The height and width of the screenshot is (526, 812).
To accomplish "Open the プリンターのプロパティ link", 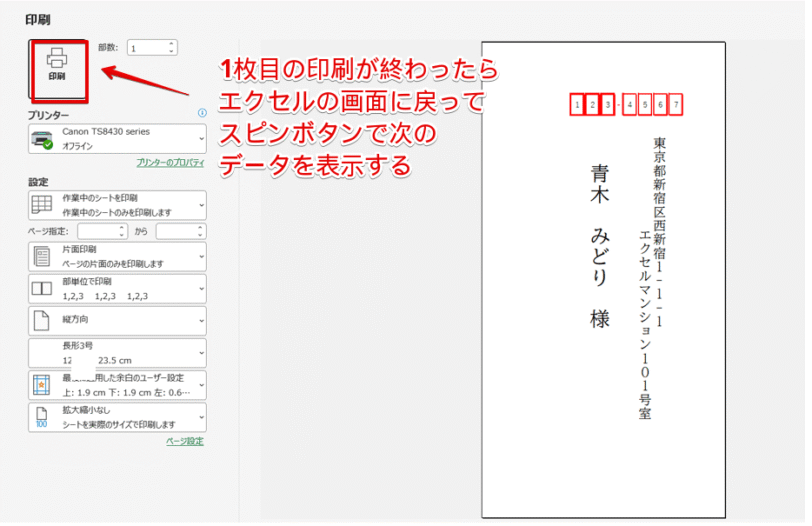I will 170,163.
